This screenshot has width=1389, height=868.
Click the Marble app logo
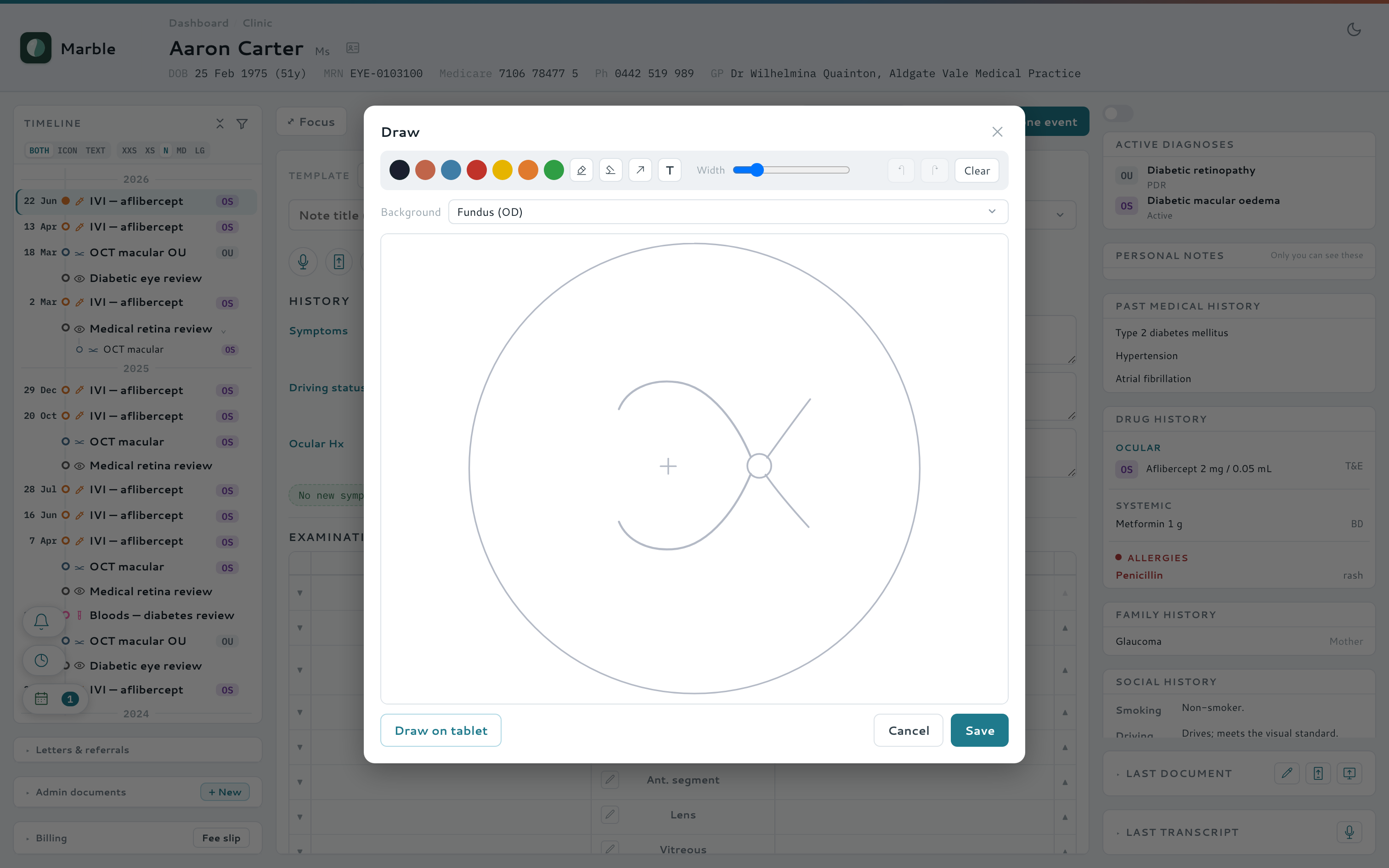[x=35, y=48]
